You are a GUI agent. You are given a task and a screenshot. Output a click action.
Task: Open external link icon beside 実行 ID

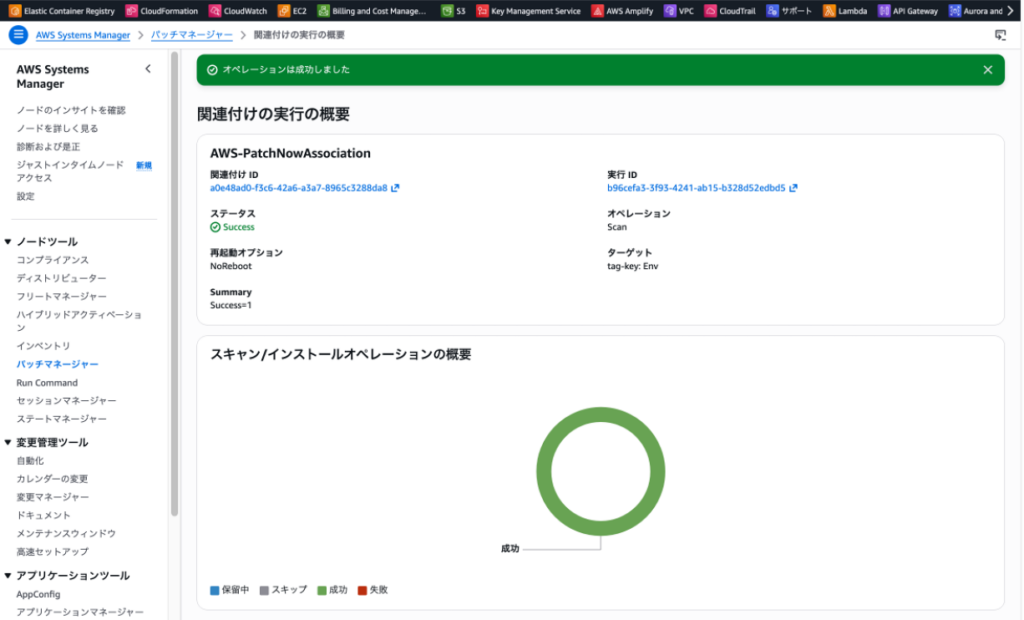793,188
